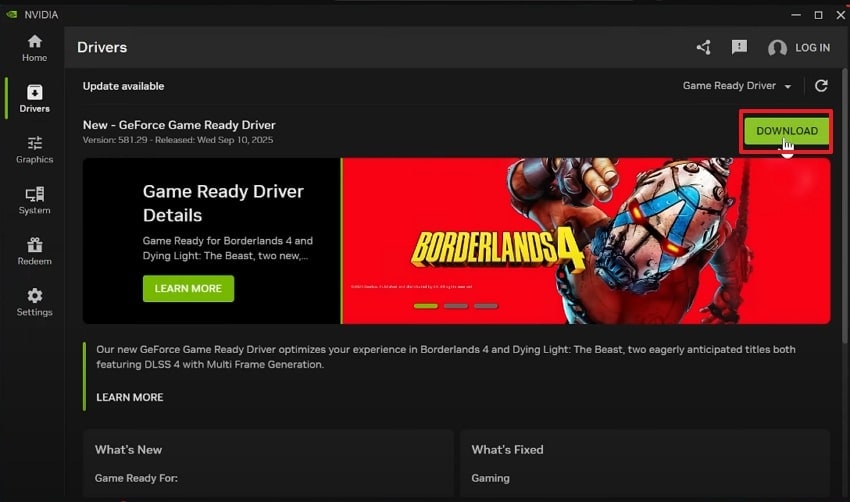The image size is (850, 502).
Task: Click the Borderlands 4 banner image
Action: point(586,241)
